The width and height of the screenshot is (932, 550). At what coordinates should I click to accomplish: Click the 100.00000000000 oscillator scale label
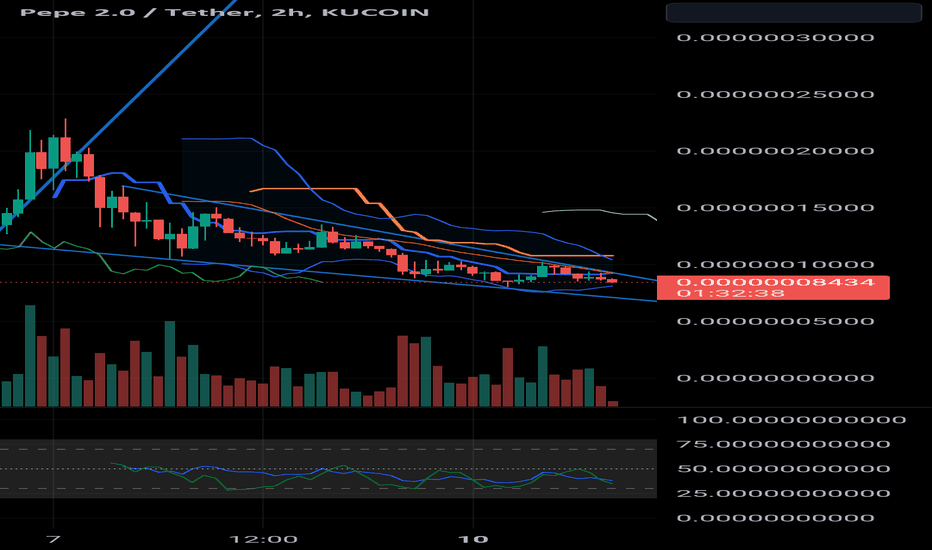tap(791, 420)
